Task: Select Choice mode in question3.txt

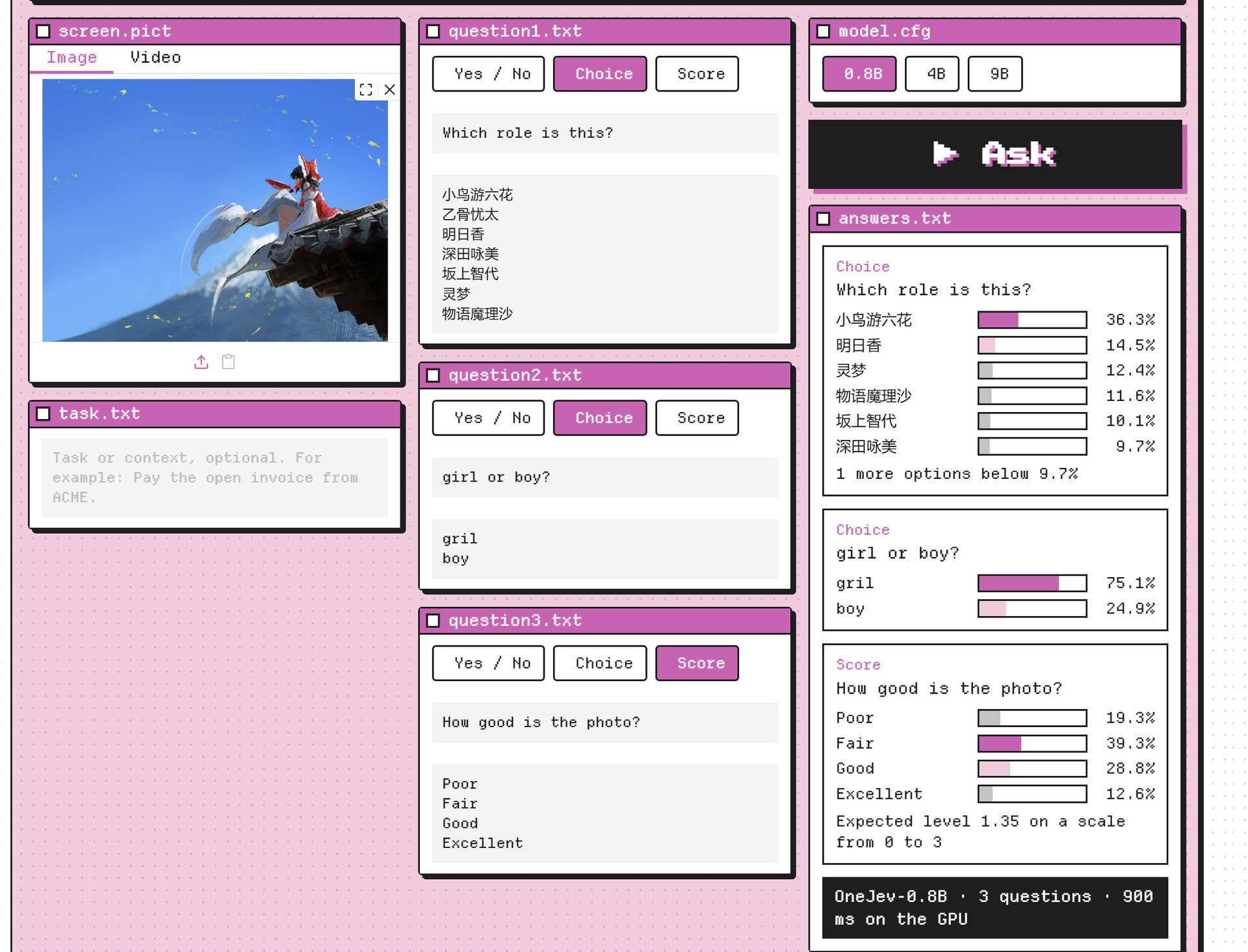Action: coord(600,663)
